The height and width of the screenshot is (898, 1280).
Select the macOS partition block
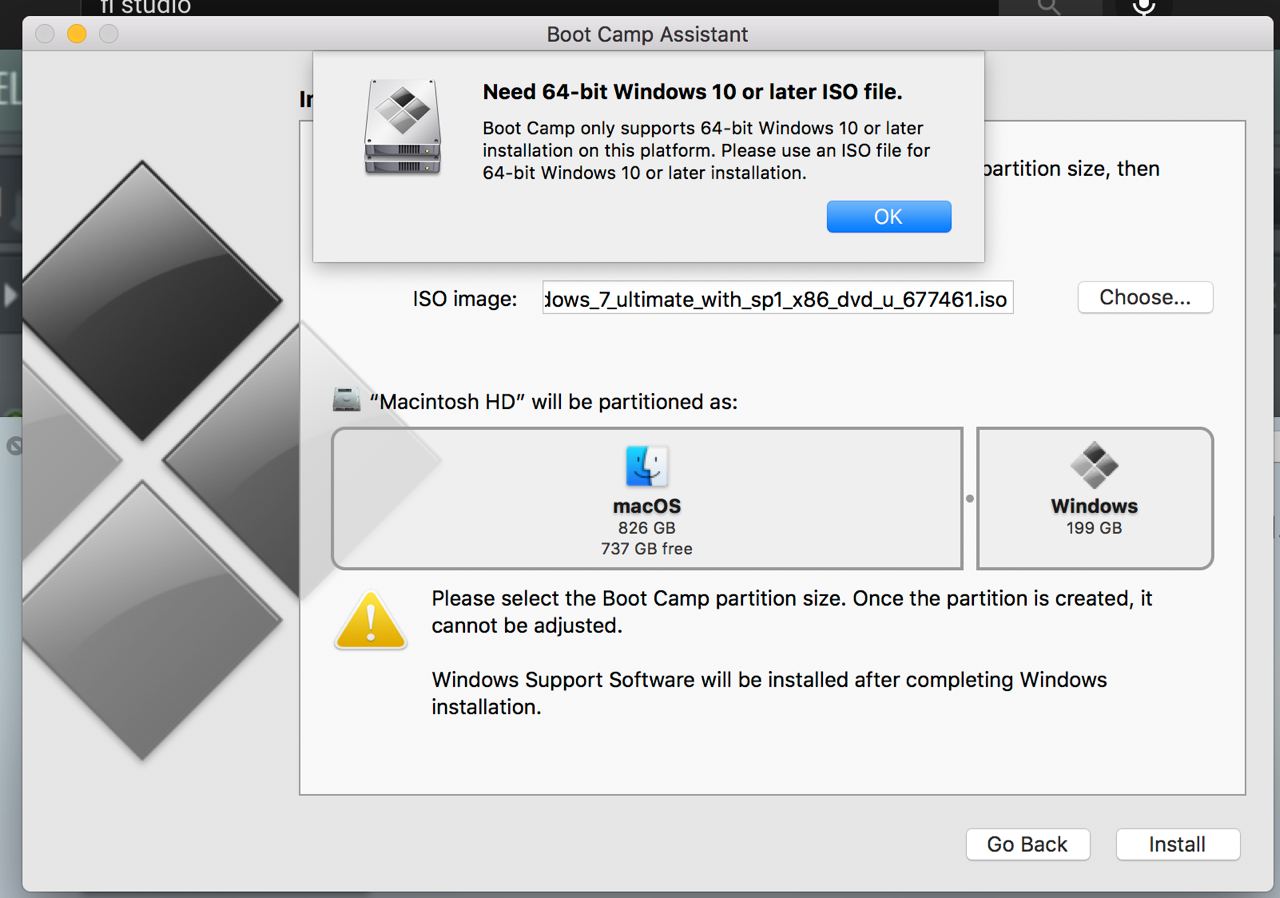tap(647, 498)
